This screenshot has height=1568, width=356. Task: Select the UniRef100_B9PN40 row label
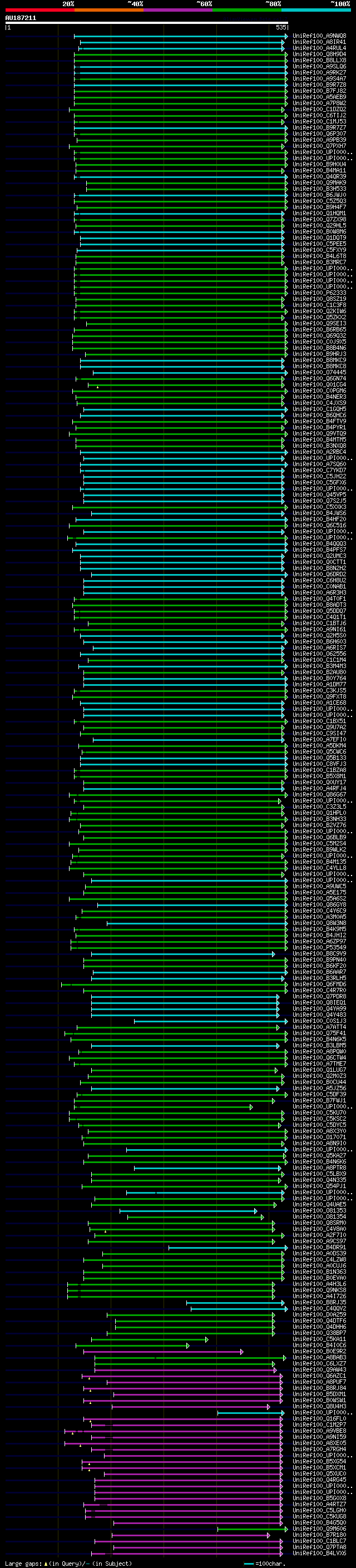click(319, 959)
